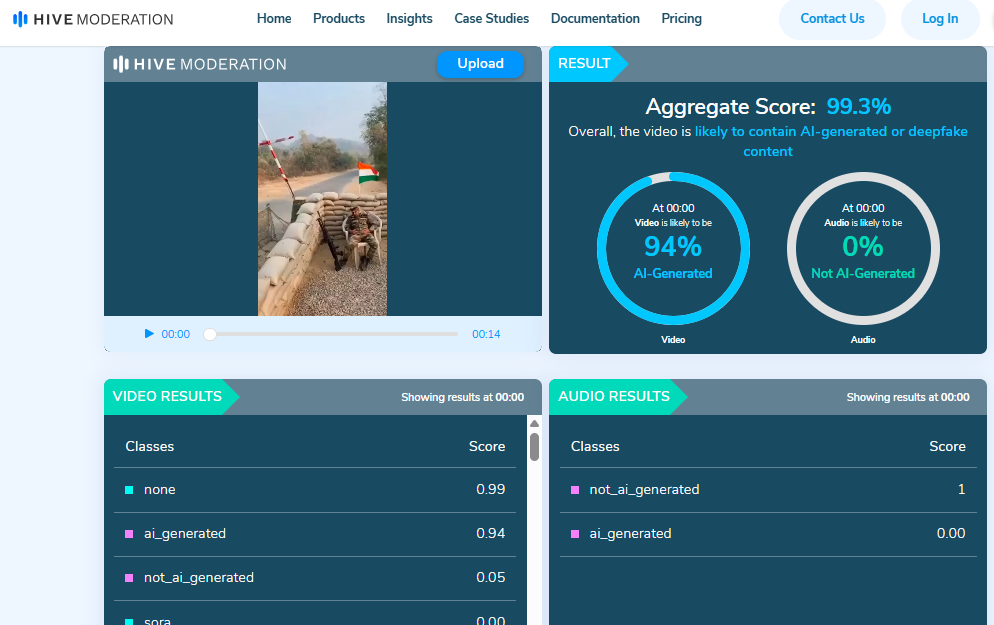Click the Contact Us button
The height and width of the screenshot is (625, 994).
[x=832, y=19]
